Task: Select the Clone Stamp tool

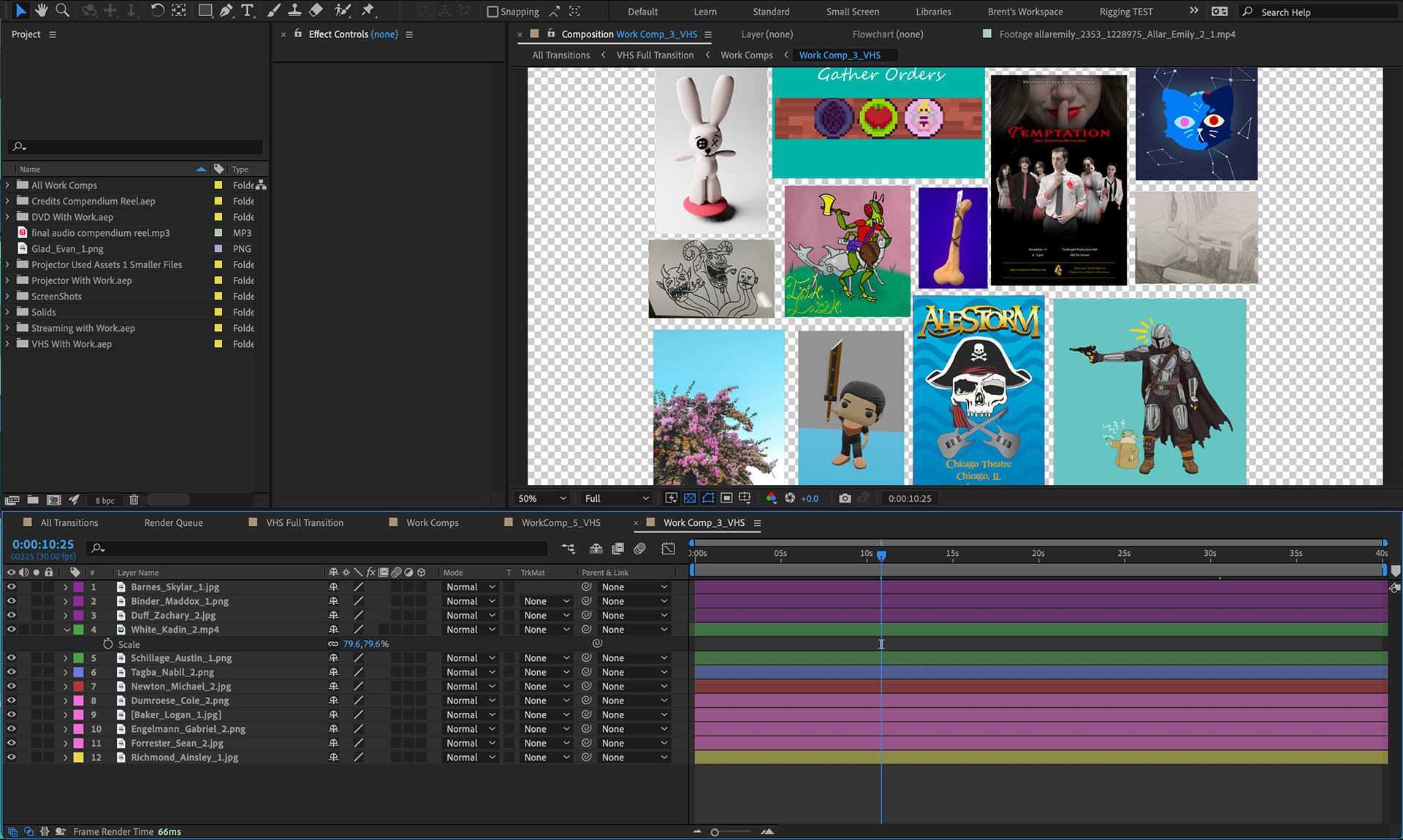Action: point(294,10)
